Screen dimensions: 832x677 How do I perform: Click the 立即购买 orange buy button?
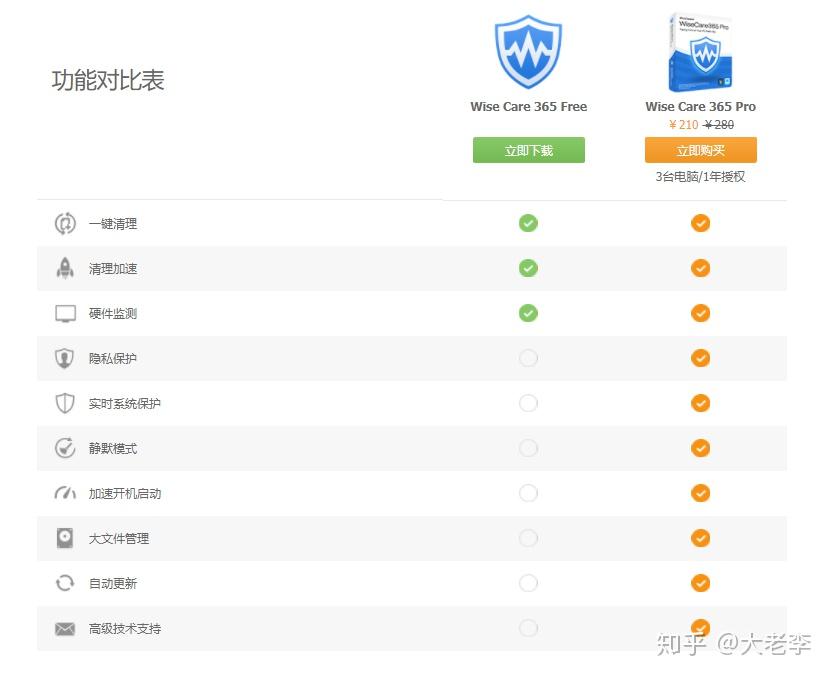coord(700,150)
